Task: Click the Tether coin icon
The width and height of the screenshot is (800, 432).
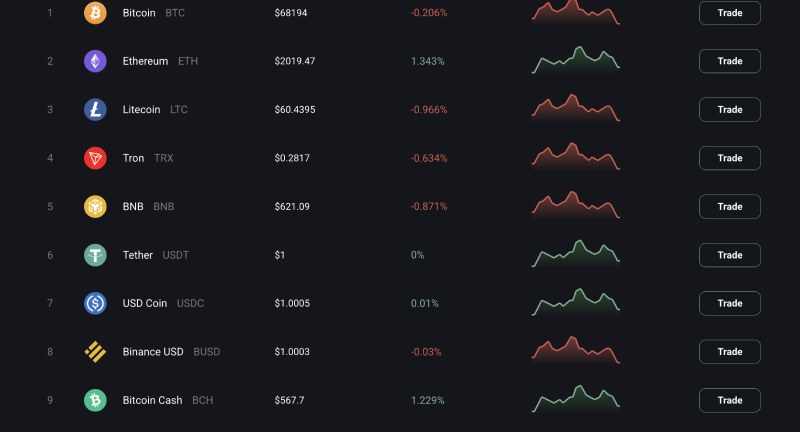Action: point(95,255)
